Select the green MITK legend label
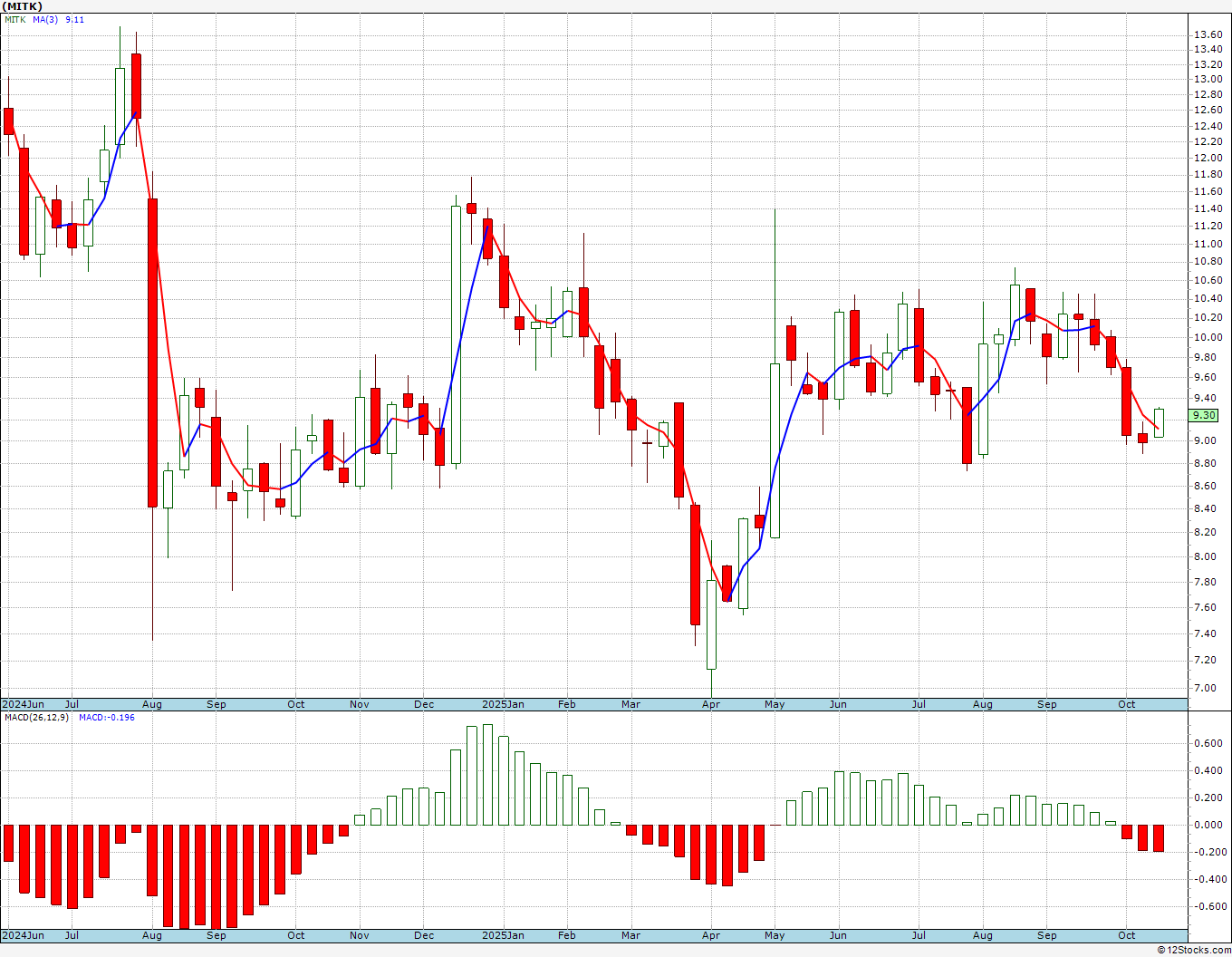Screen dimensions: 1232x957 point(15,19)
